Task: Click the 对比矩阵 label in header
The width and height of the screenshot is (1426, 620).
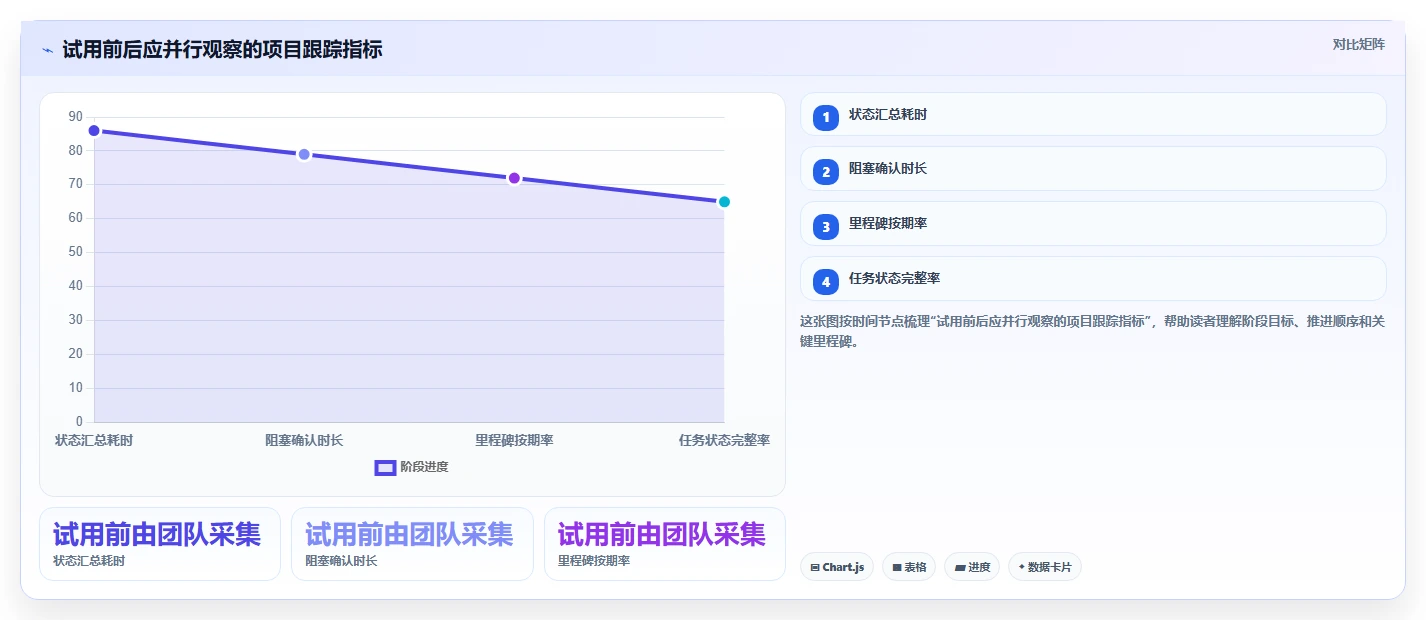Action: click(1359, 44)
